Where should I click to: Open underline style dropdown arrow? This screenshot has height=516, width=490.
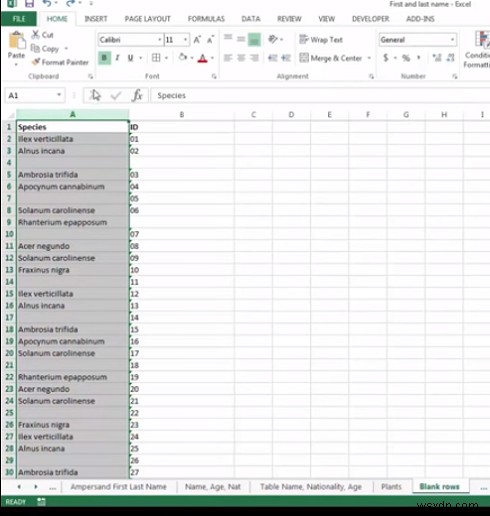(141, 58)
